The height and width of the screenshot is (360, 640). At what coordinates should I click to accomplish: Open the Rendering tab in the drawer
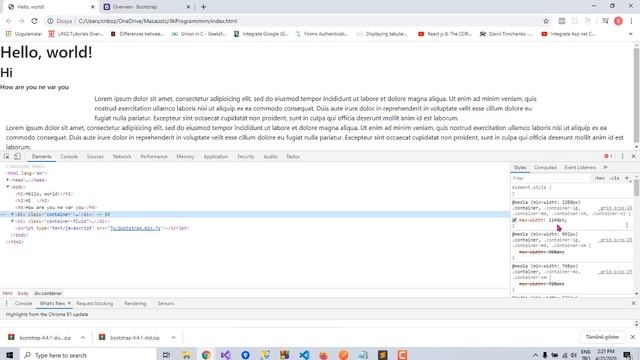[135, 303]
